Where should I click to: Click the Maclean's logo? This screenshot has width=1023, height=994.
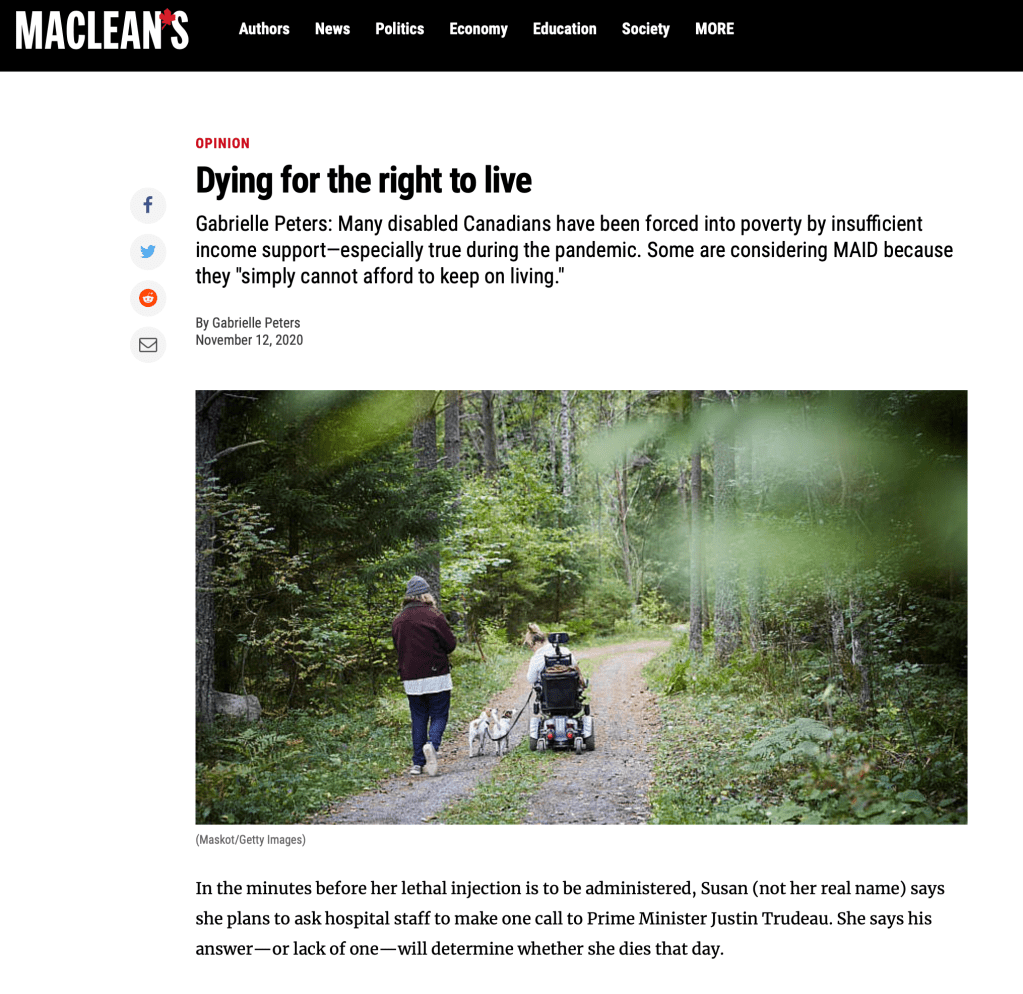tap(102, 30)
